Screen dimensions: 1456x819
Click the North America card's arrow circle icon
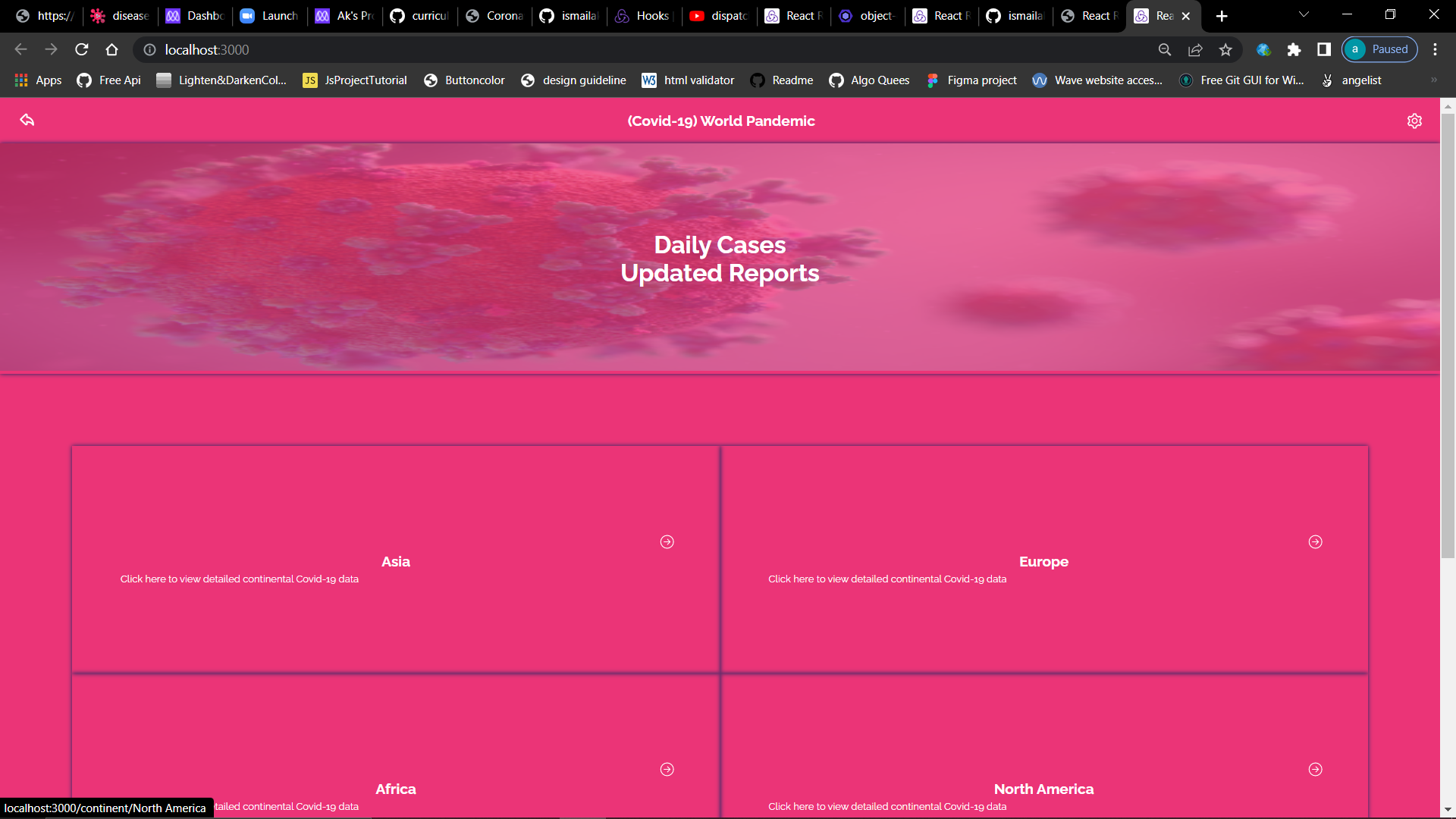coord(1316,769)
